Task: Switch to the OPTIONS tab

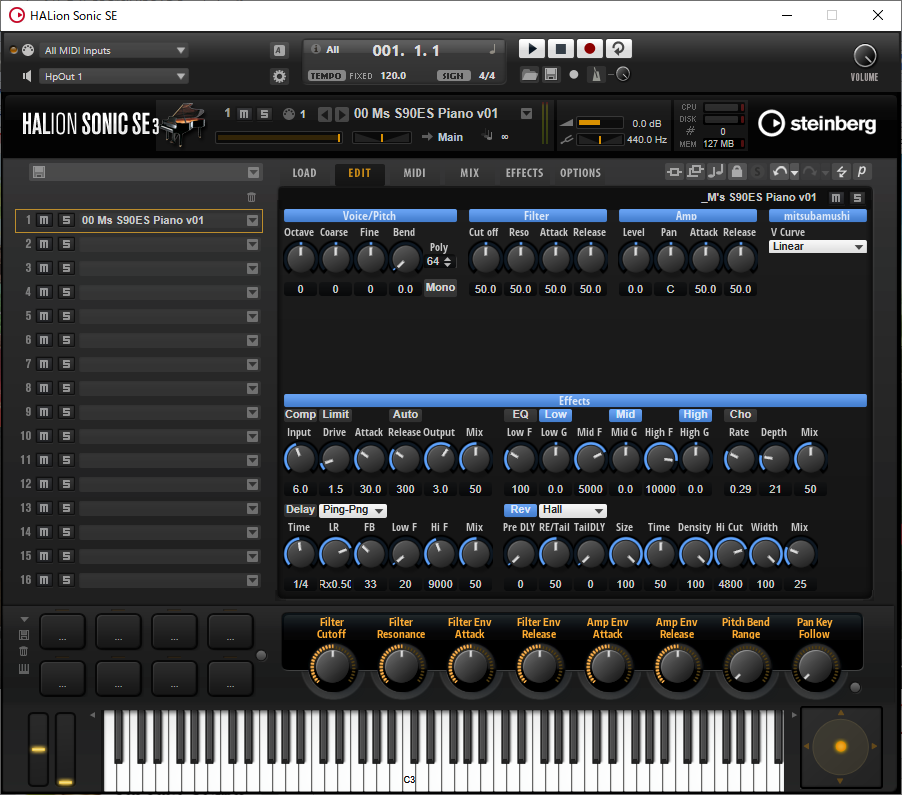Action: [x=580, y=173]
